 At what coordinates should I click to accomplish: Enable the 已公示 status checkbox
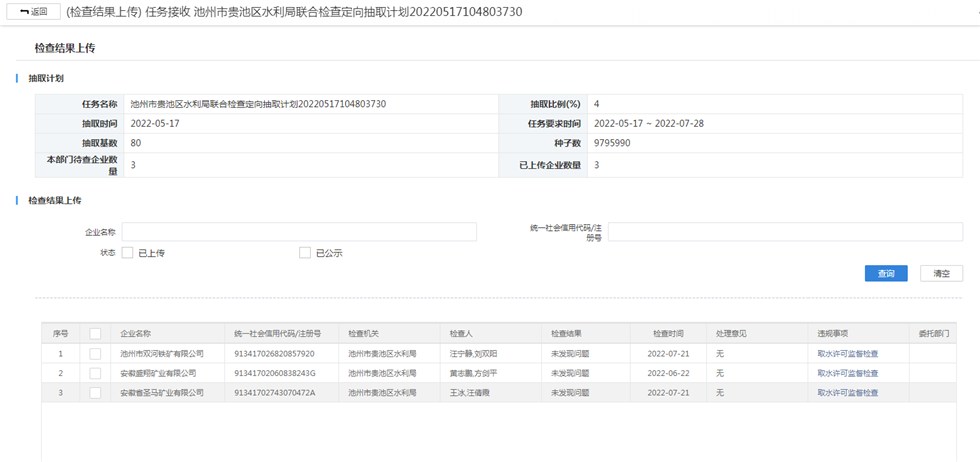(x=305, y=253)
